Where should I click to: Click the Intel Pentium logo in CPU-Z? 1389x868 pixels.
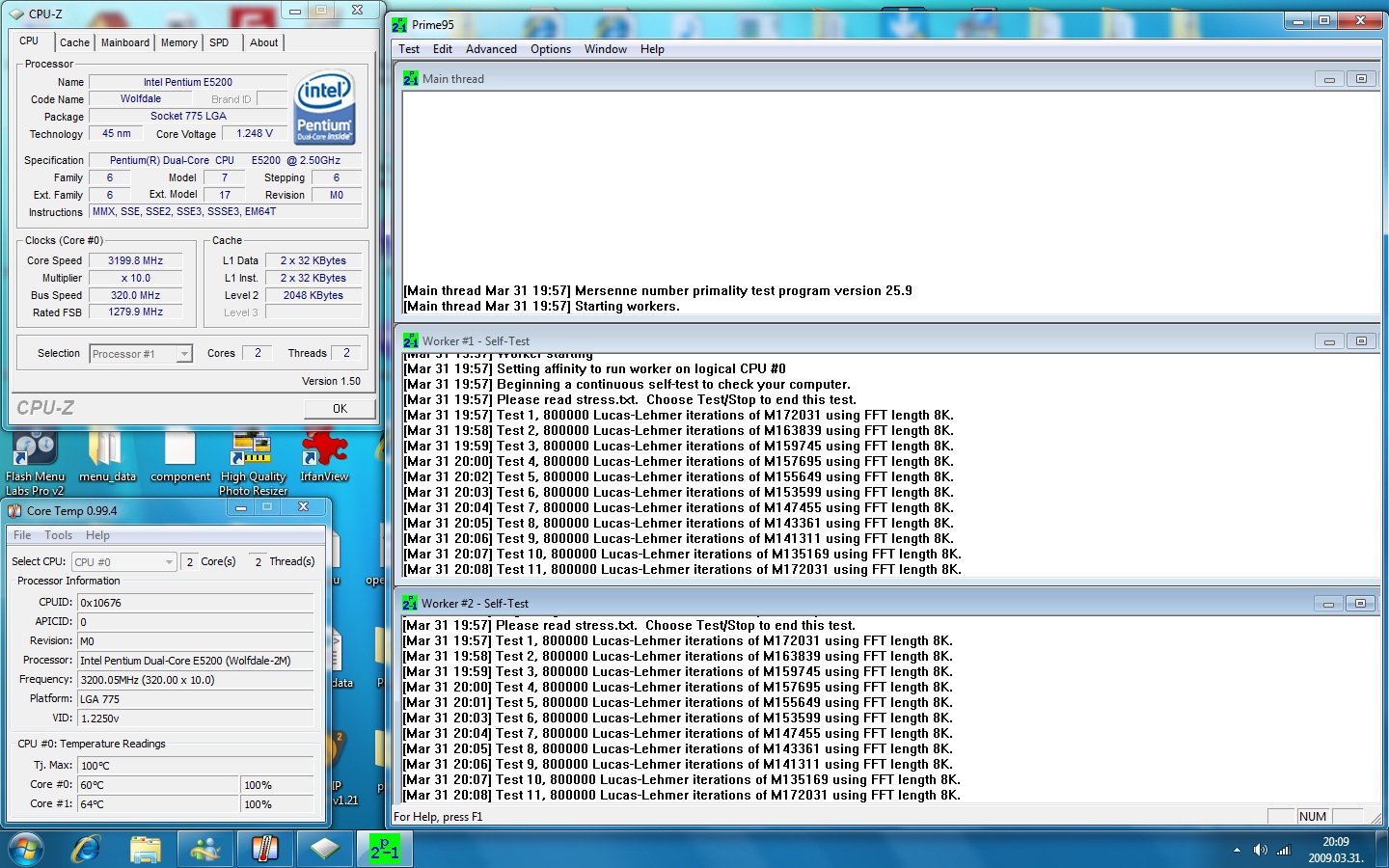324,107
